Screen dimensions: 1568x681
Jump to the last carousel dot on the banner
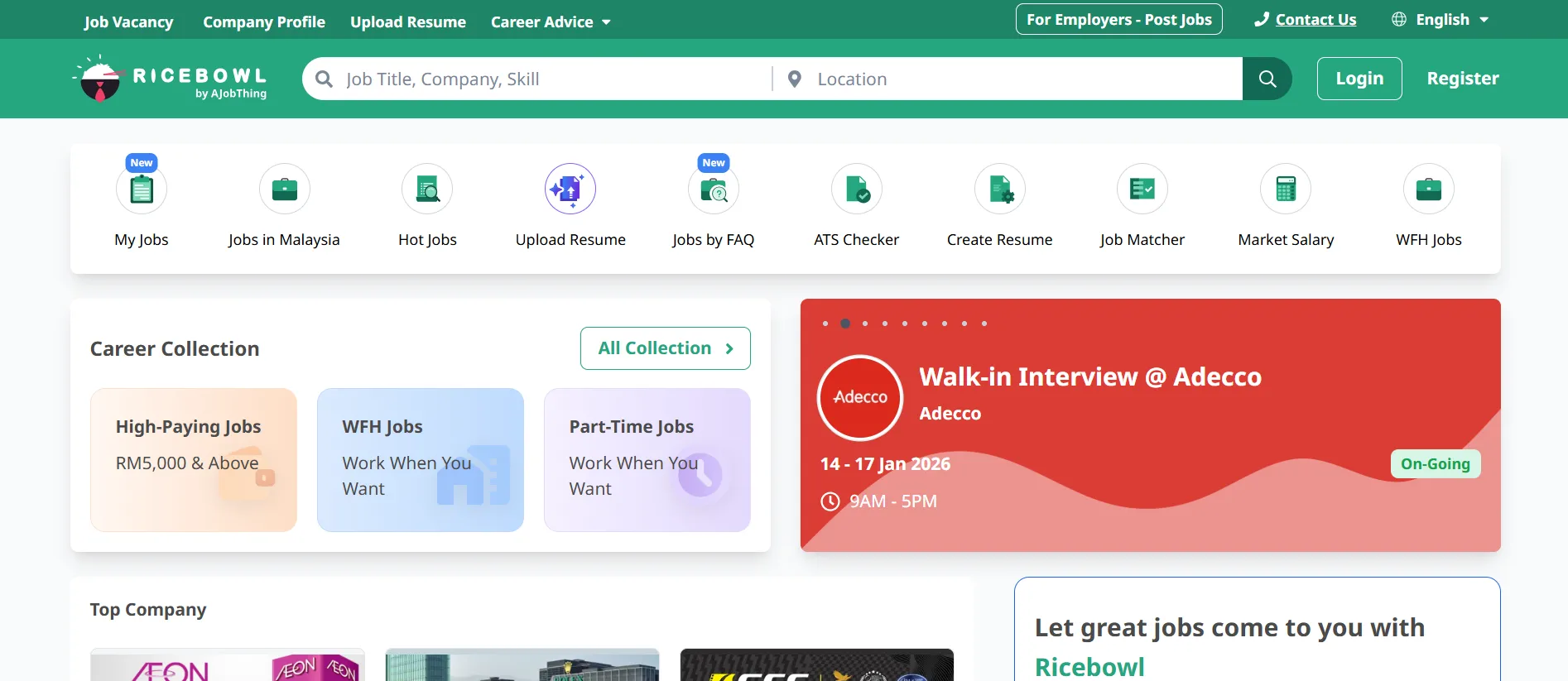tap(984, 324)
